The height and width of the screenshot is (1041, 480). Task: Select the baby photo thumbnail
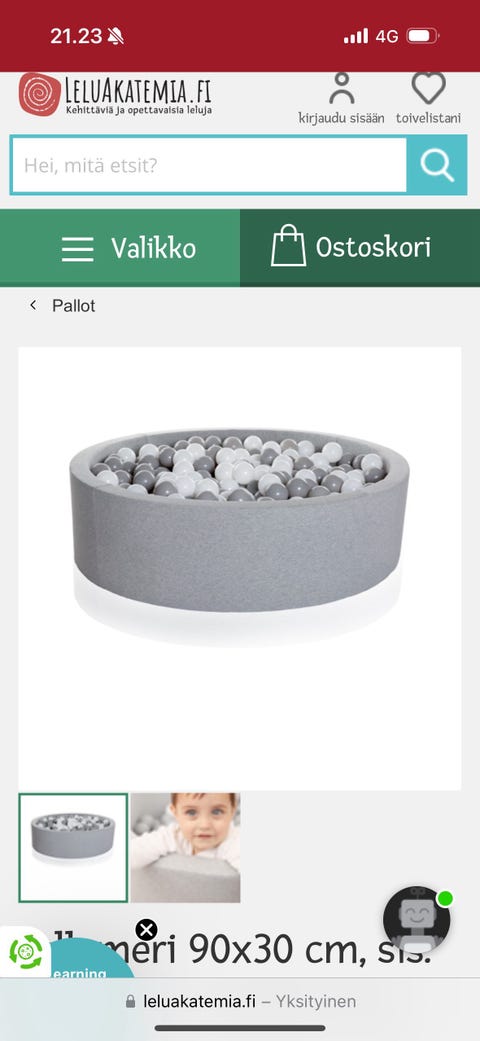click(x=185, y=848)
